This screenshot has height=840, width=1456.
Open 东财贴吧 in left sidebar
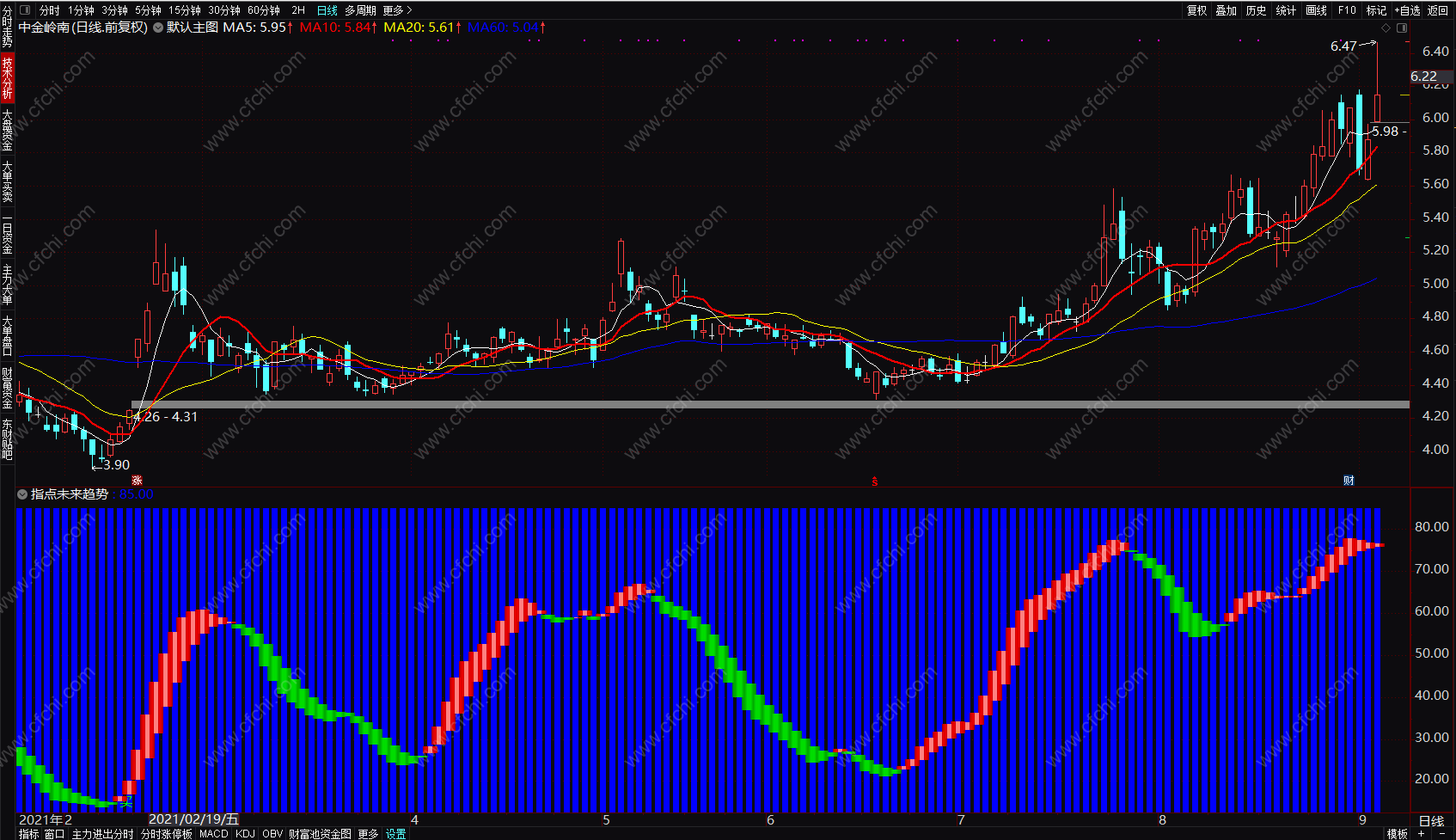[7, 439]
